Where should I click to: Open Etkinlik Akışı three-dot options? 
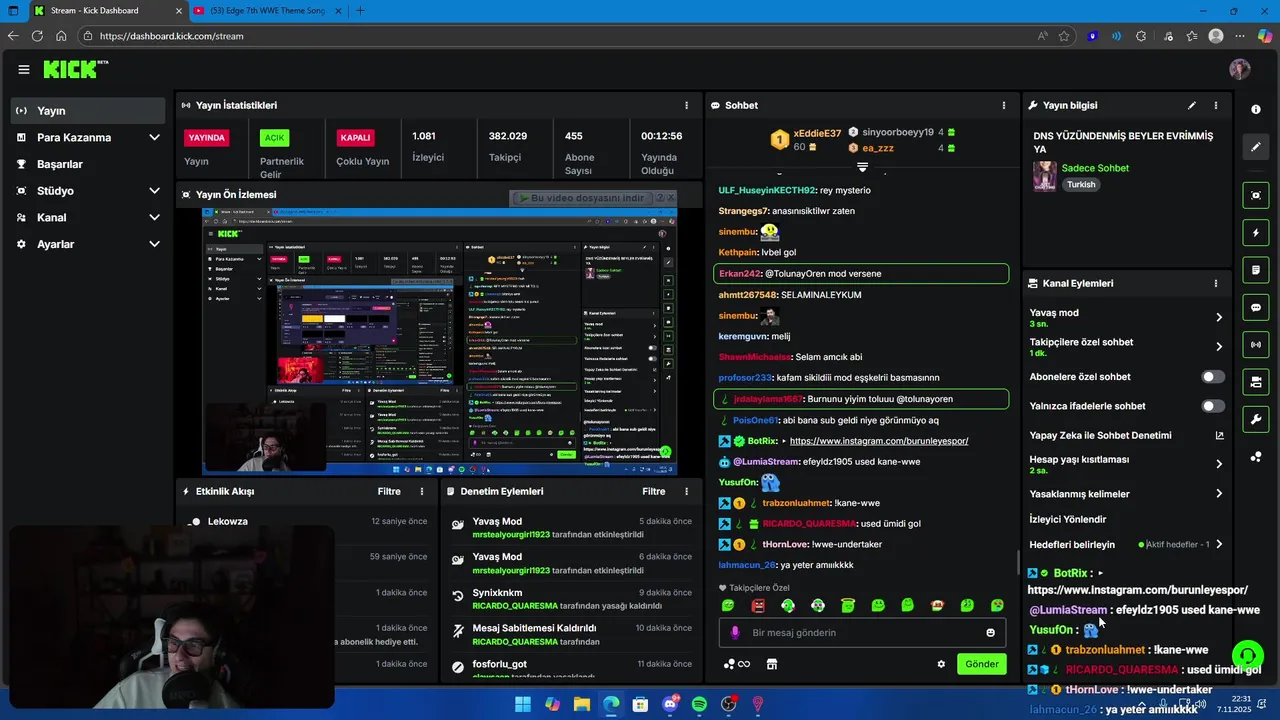422,491
